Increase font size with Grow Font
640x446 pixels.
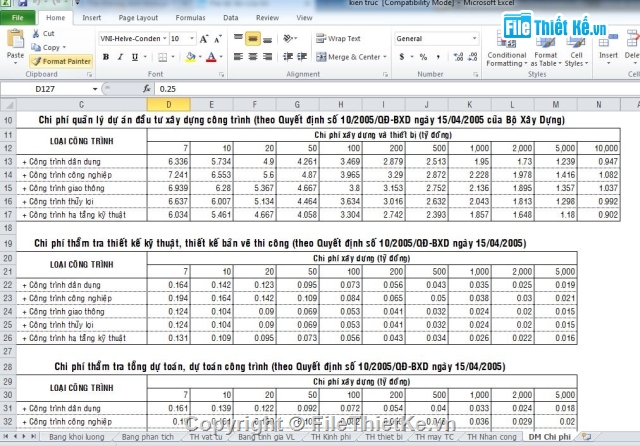coord(204,39)
